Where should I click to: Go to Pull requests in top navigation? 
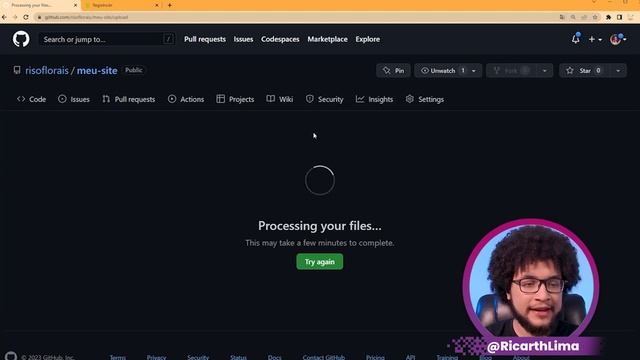click(x=205, y=39)
